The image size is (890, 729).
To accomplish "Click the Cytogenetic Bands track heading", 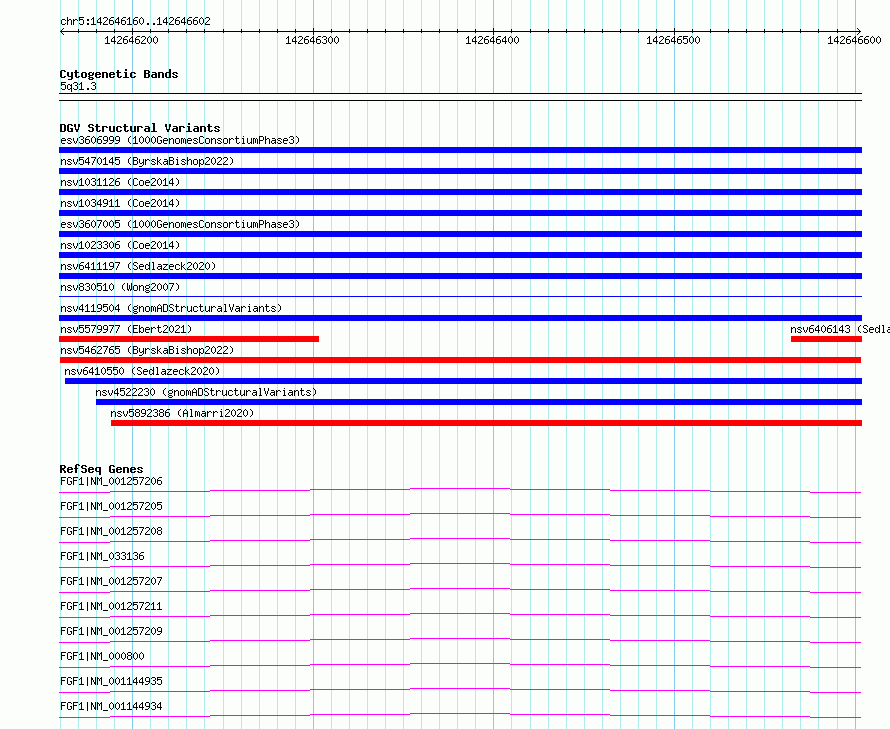I will [119, 74].
